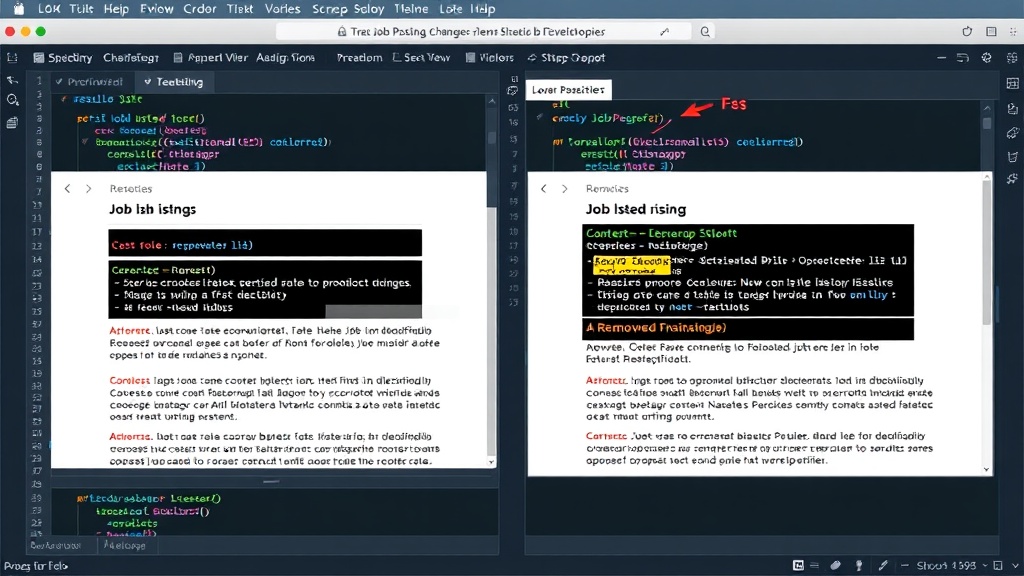
Task: Click the second icon in the right sidebar
Action: [x=1013, y=108]
